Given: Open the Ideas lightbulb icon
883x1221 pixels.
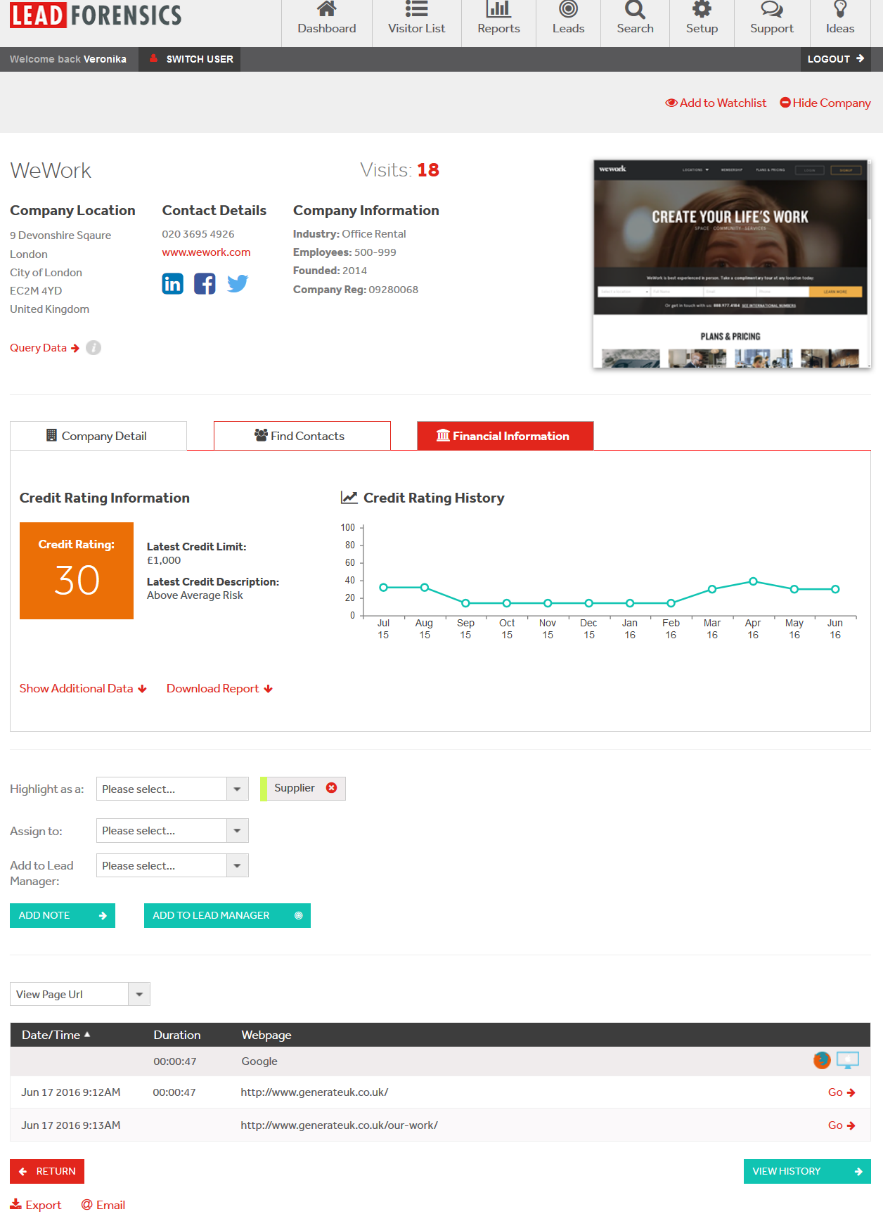Looking at the screenshot, I should tap(840, 10).
